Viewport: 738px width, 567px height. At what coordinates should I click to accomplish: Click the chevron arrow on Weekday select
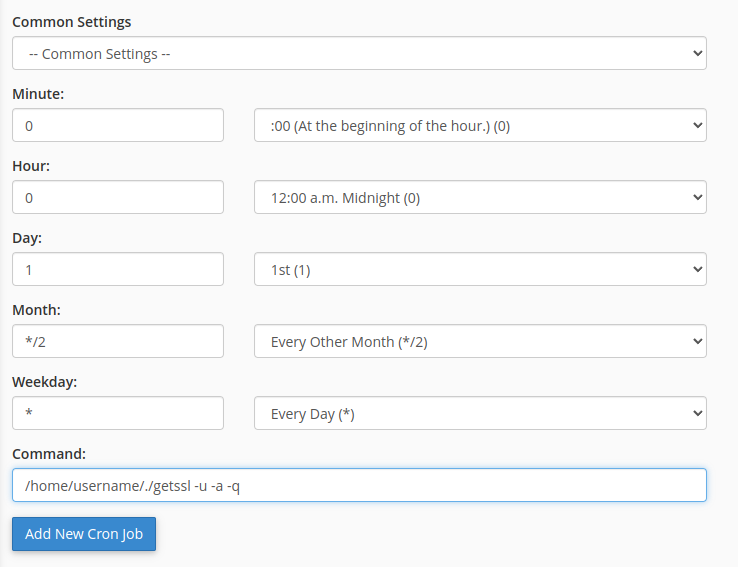pos(698,413)
